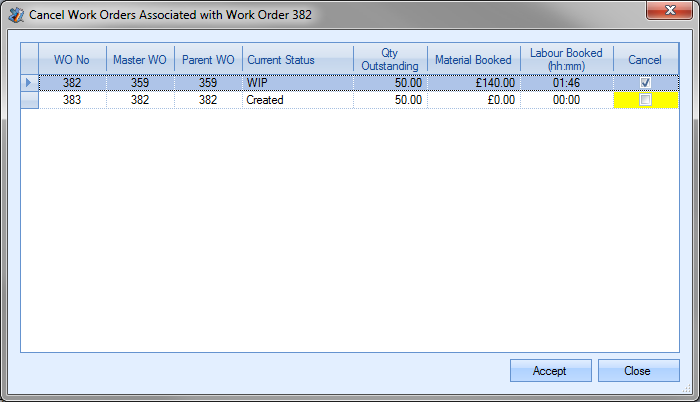Click the WIP status cell

[x=298, y=83]
